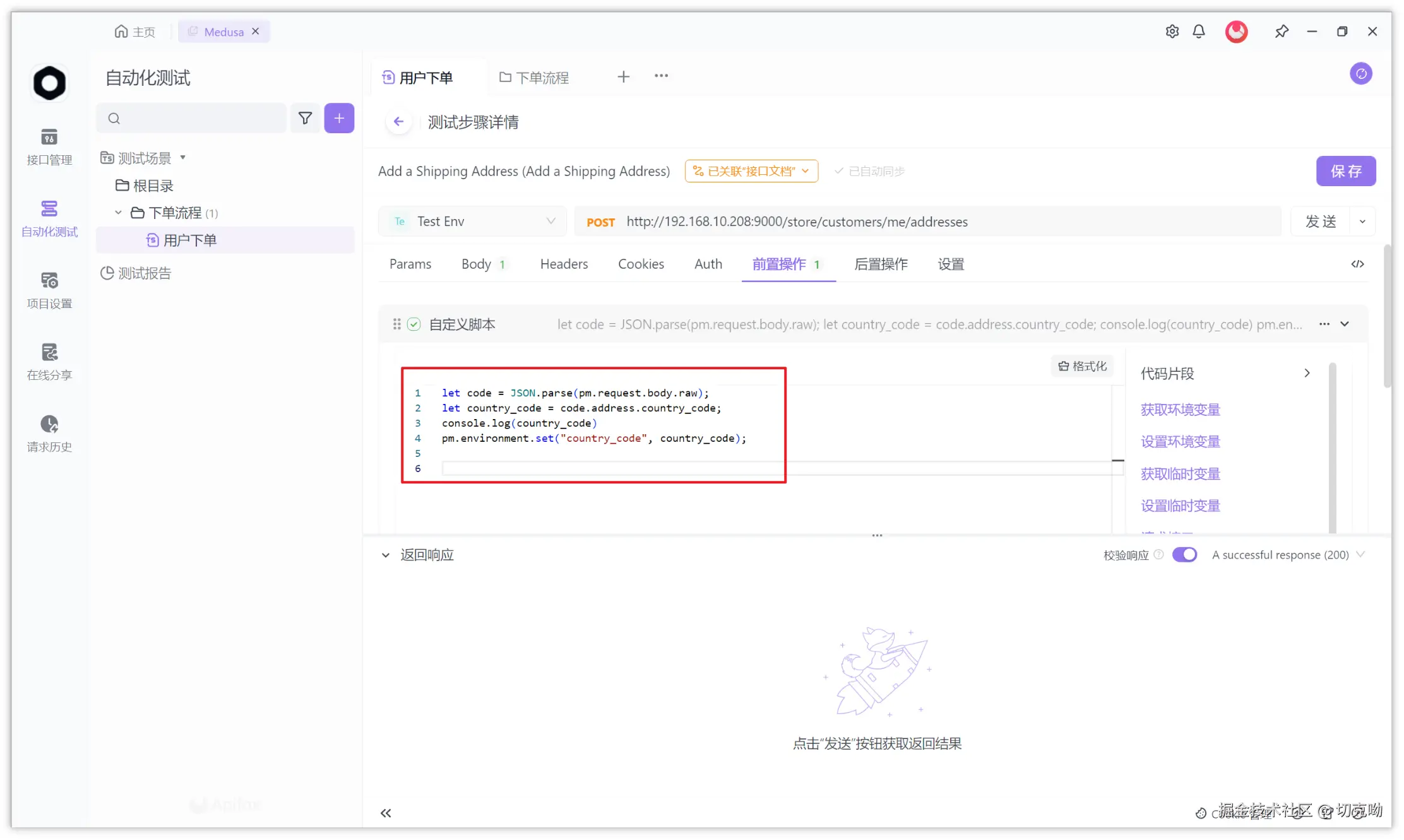This screenshot has height=840, width=1404.
Task: Collapse the 下单流程 folder in the tree
Action: pos(118,213)
